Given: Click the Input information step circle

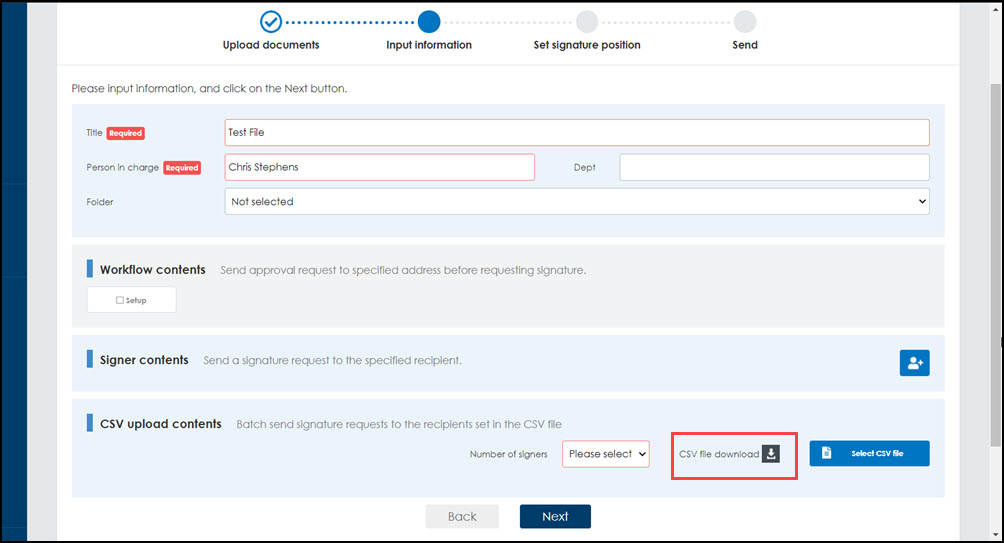Looking at the screenshot, I should click(x=429, y=22).
